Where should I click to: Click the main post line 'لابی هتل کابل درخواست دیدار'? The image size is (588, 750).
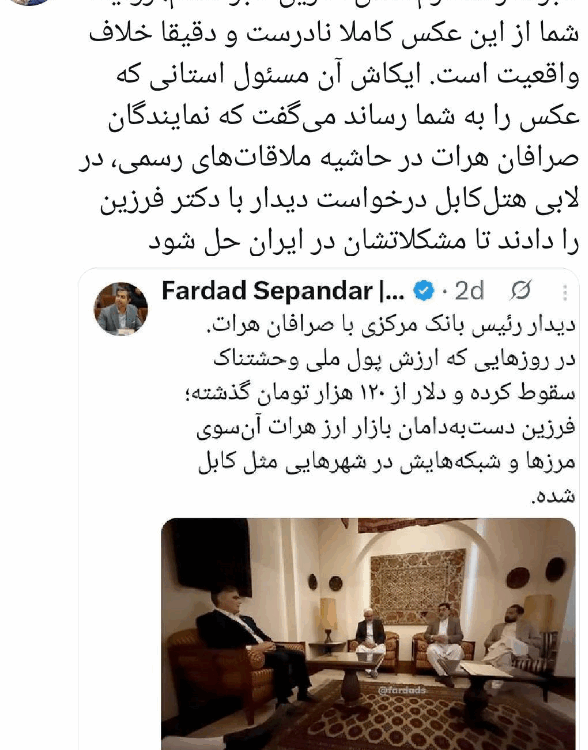(339, 200)
